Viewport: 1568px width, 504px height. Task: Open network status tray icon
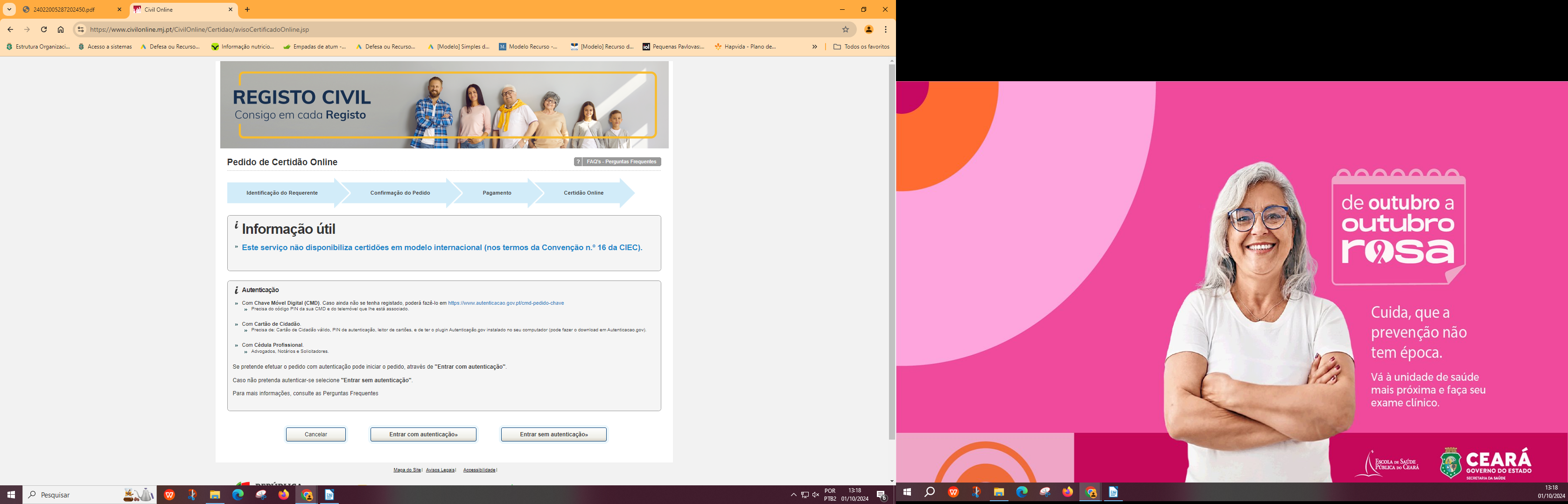click(805, 495)
